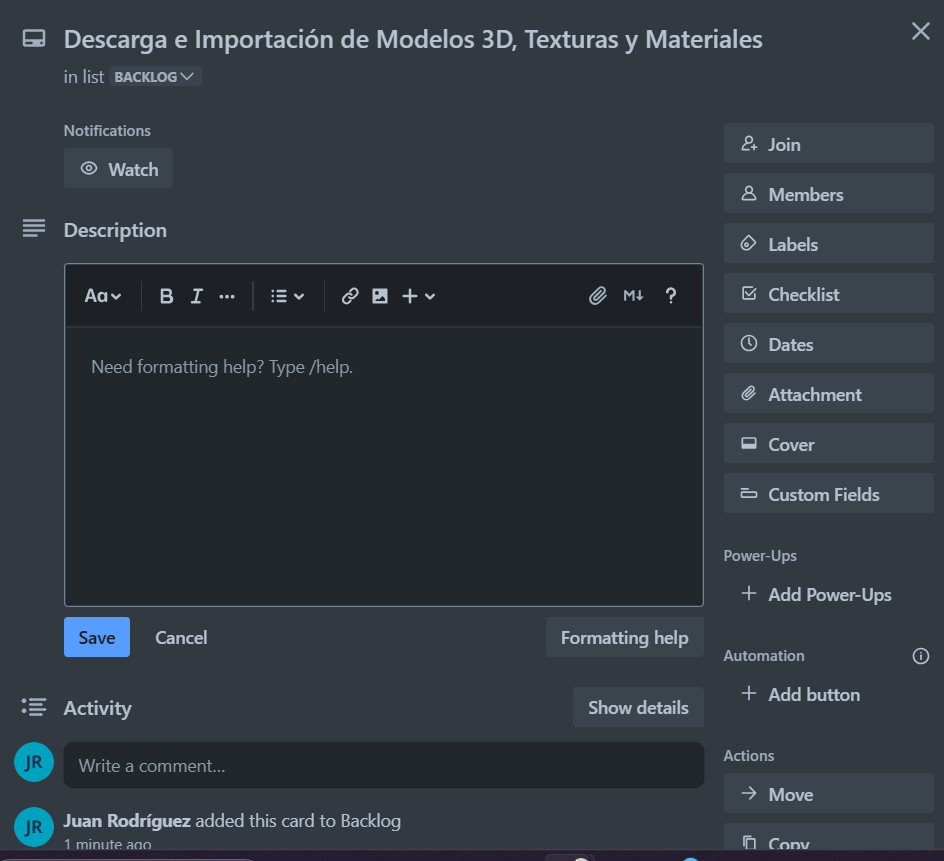The image size is (944, 861).
Task: Open the Cover settings
Action: click(828, 444)
